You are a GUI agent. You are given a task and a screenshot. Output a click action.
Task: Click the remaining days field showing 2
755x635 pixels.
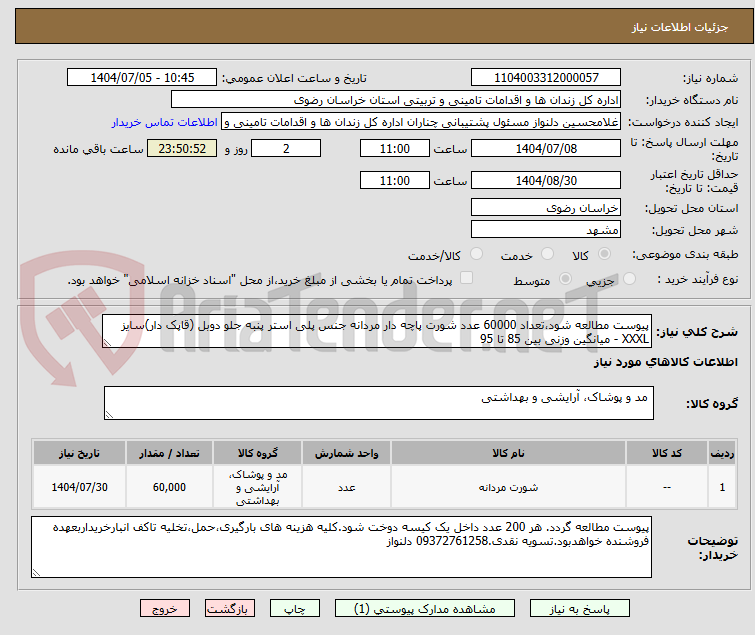point(286,148)
